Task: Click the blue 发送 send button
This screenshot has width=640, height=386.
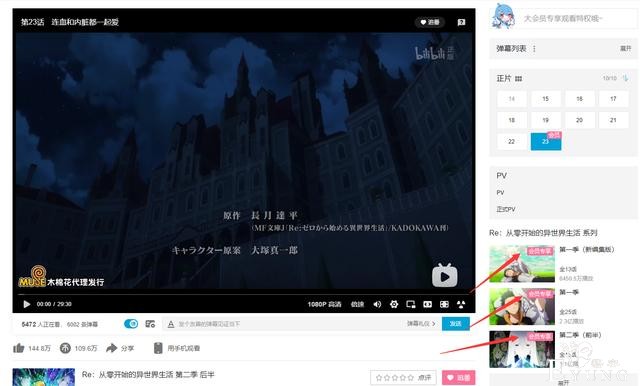Action: (x=456, y=324)
